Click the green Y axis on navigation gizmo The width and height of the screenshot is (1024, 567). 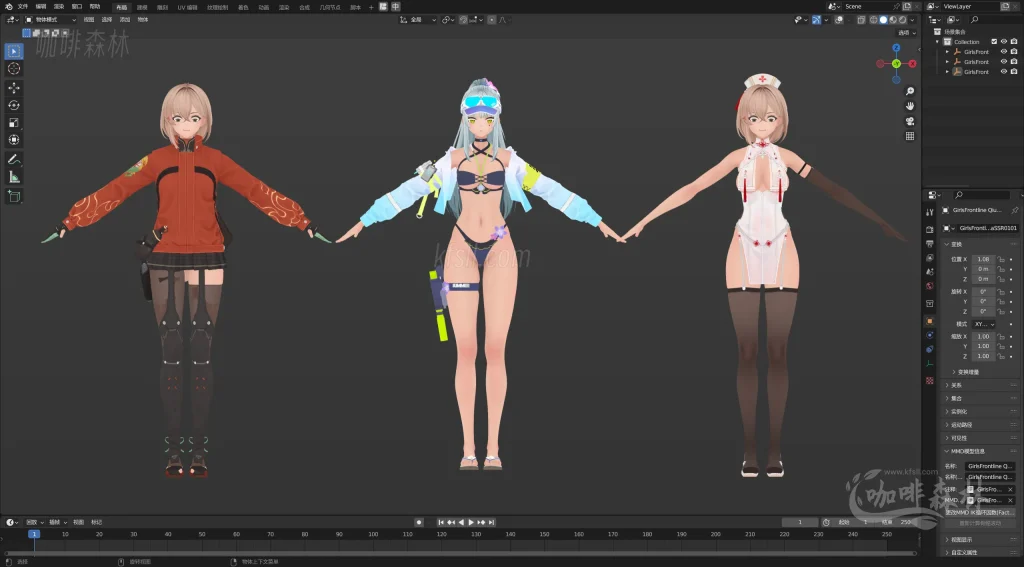pos(896,63)
